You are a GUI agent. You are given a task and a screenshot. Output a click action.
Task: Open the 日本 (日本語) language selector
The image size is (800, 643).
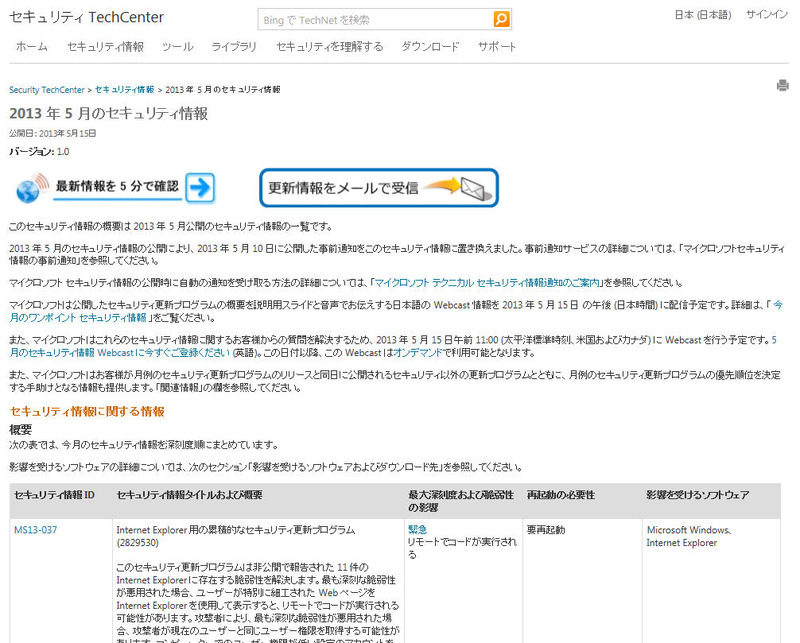pyautogui.click(x=702, y=15)
